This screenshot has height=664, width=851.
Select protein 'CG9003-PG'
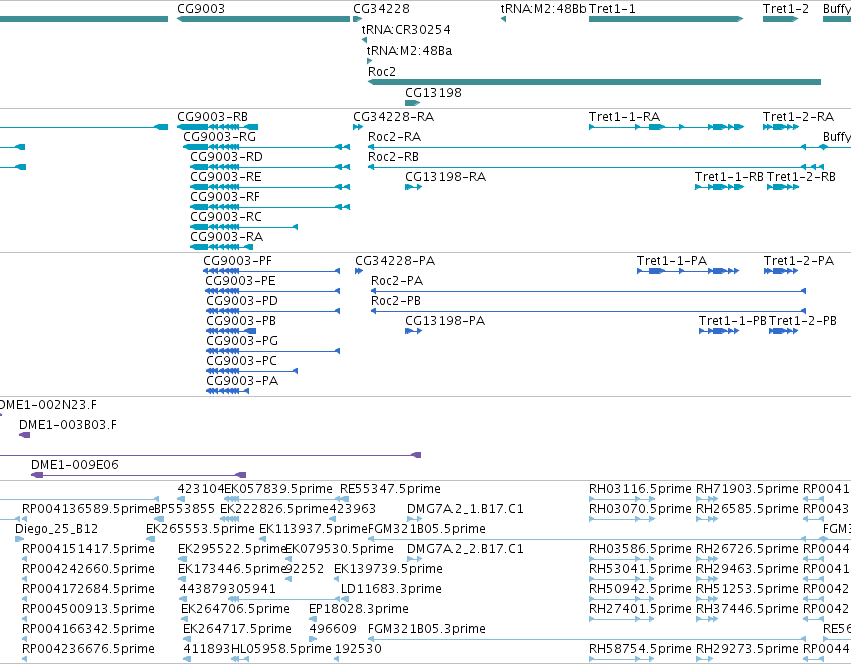(242, 341)
